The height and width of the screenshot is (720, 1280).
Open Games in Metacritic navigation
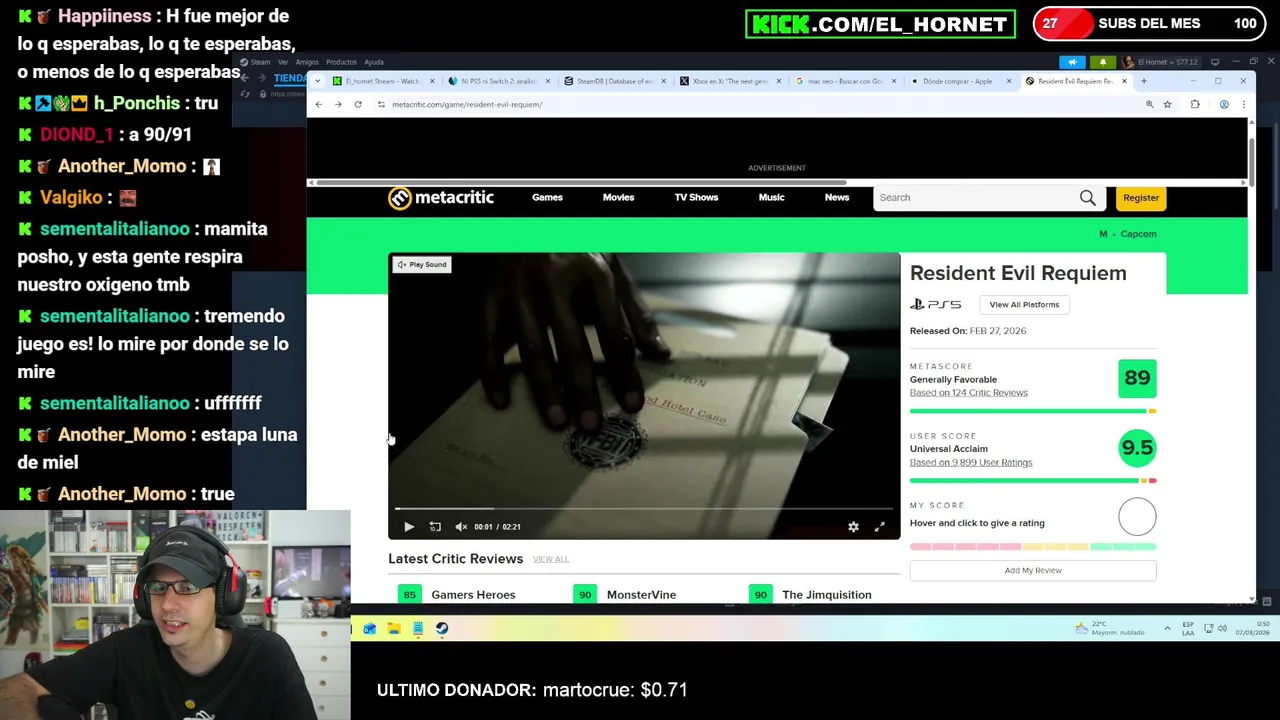pyautogui.click(x=547, y=198)
